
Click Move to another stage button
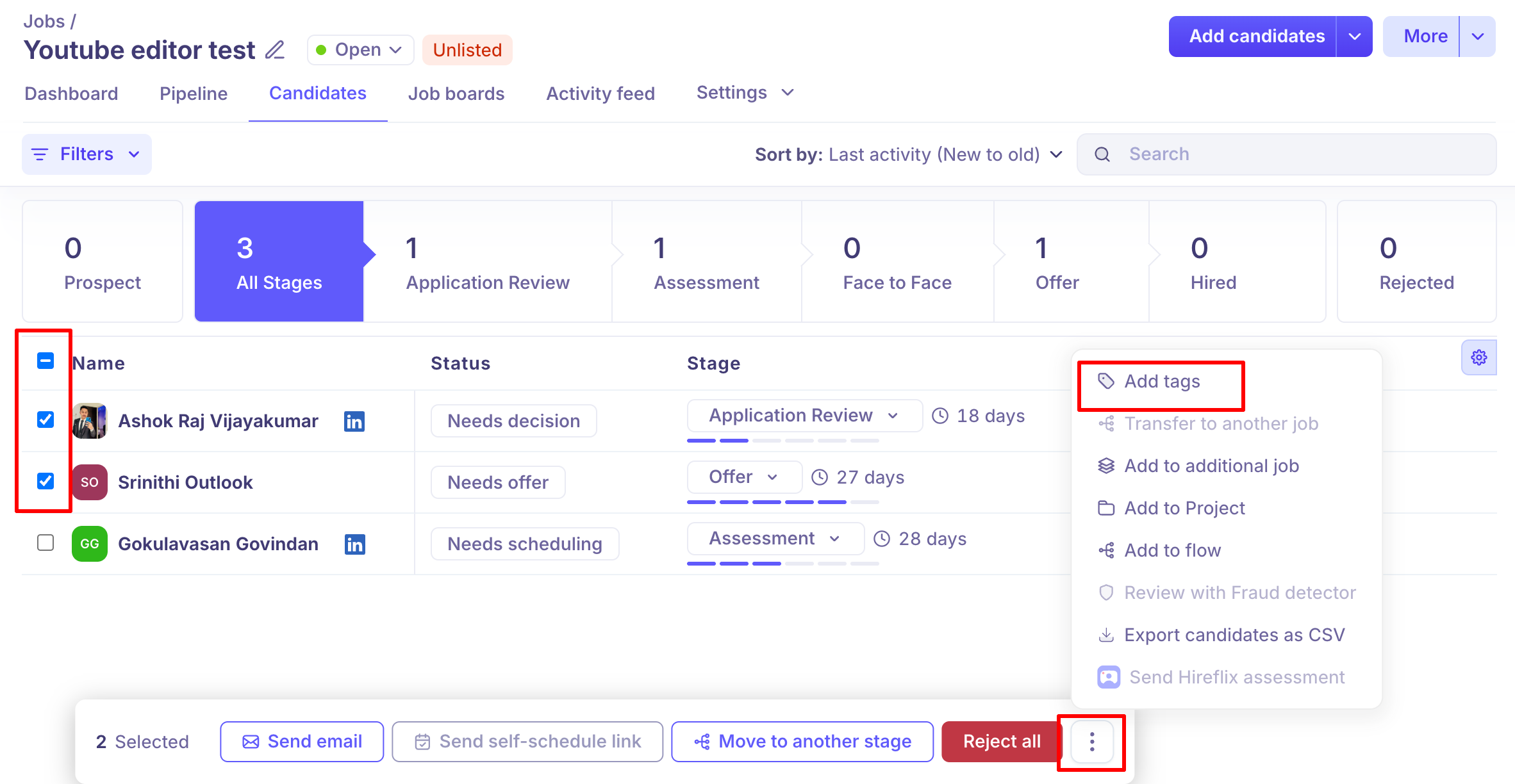pyautogui.click(x=802, y=742)
